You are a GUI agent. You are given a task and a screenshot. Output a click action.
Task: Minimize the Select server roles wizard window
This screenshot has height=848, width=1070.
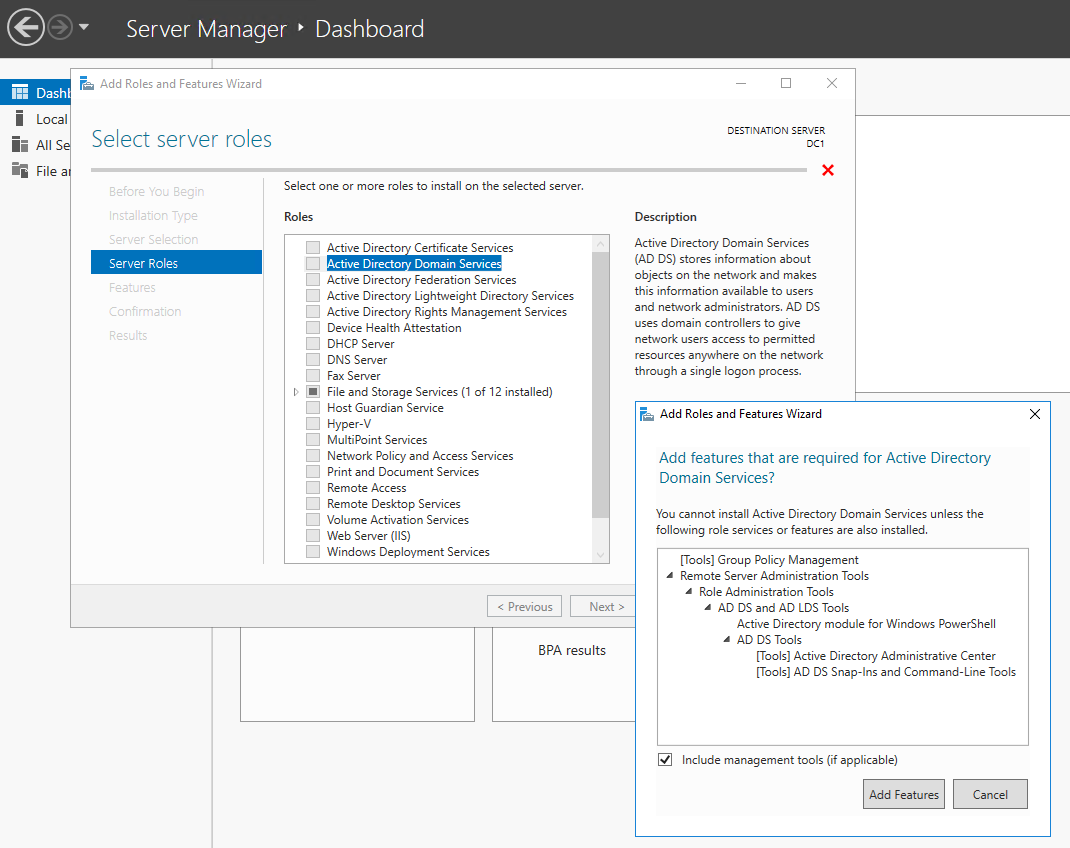[x=741, y=83]
